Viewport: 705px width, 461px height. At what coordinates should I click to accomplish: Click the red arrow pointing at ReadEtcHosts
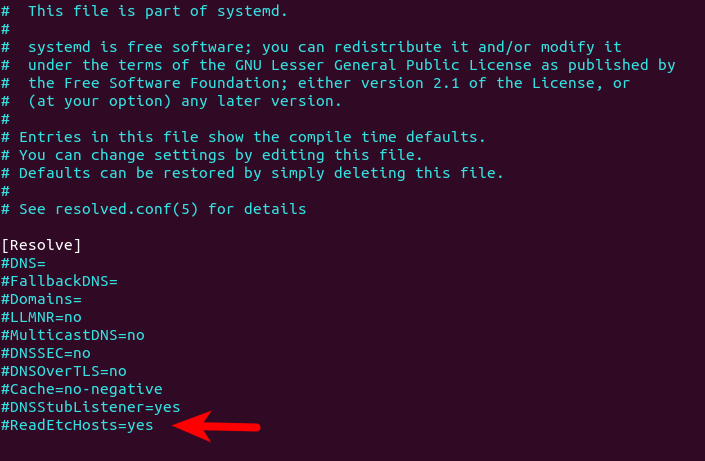coord(216,427)
